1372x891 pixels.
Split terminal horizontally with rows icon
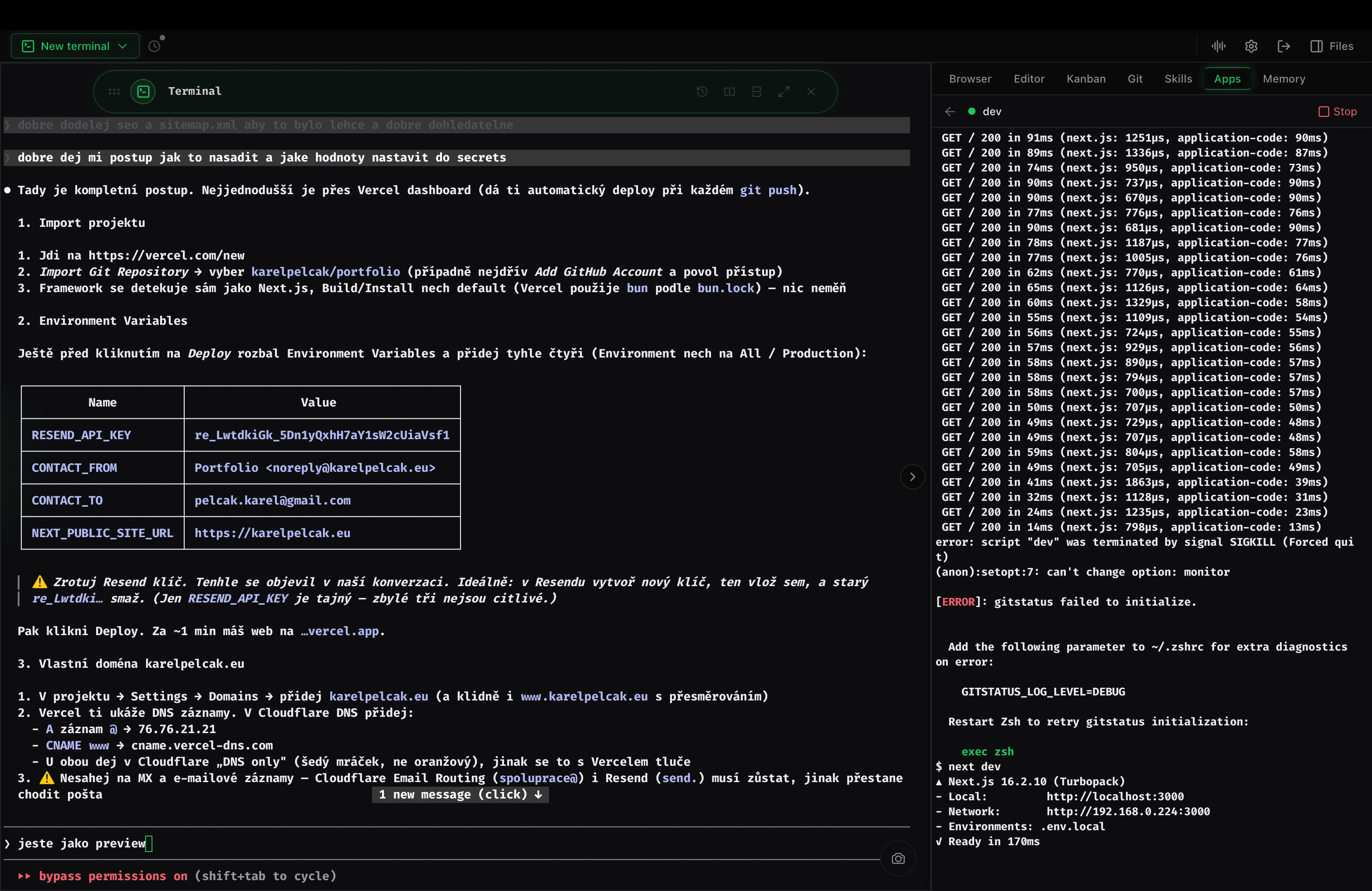[x=757, y=92]
